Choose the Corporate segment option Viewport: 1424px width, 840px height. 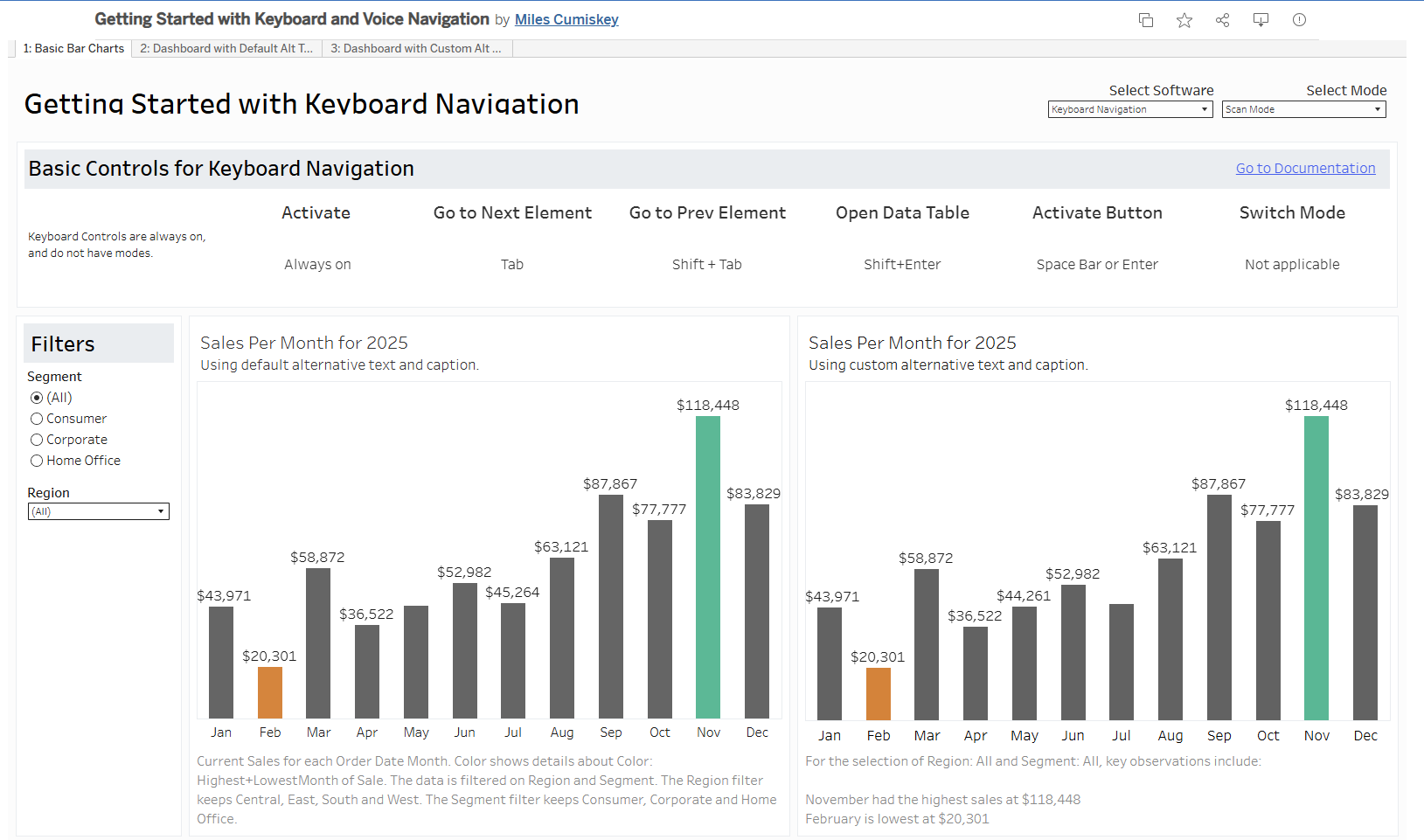pyautogui.click(x=37, y=440)
